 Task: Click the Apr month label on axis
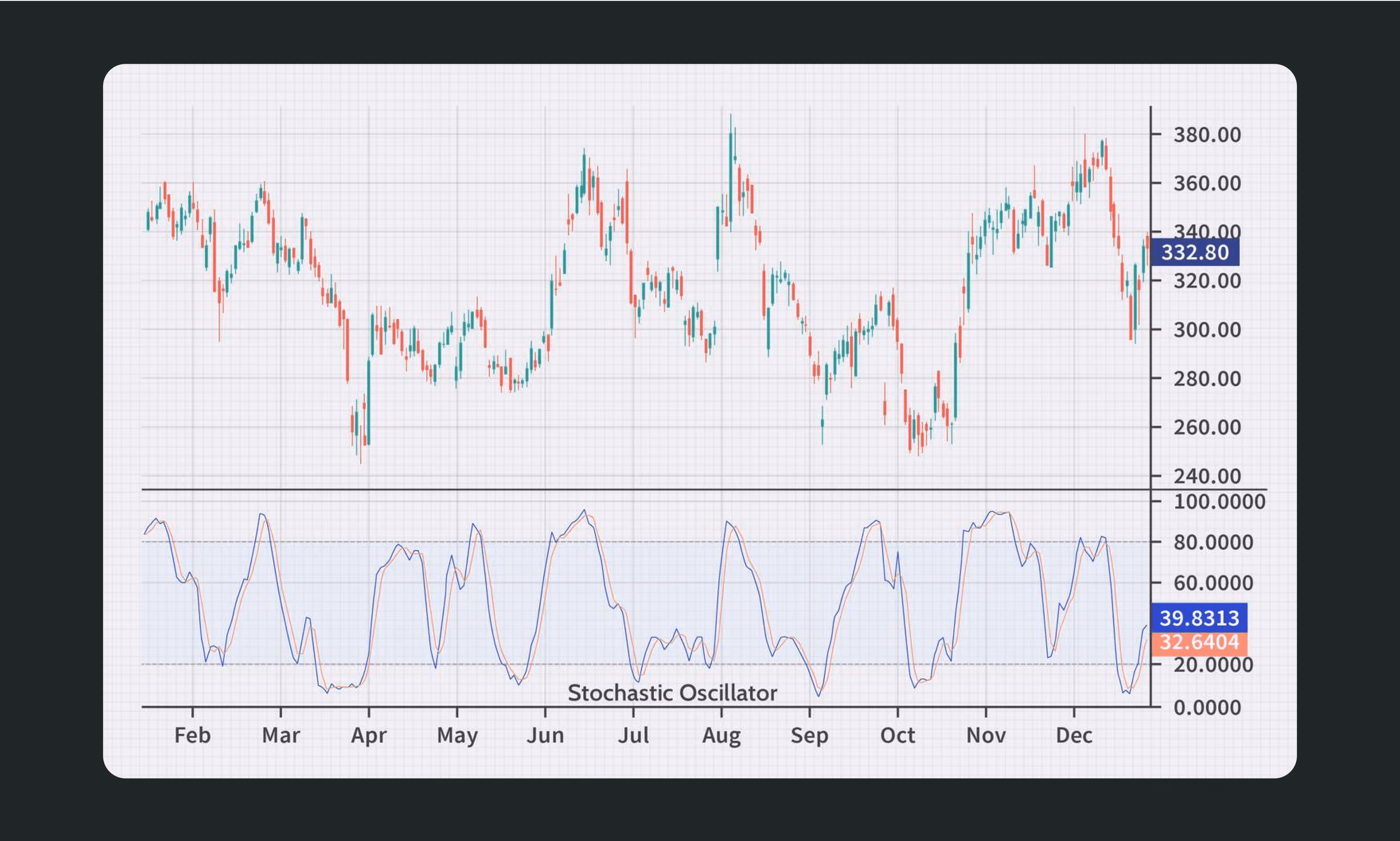tap(368, 735)
